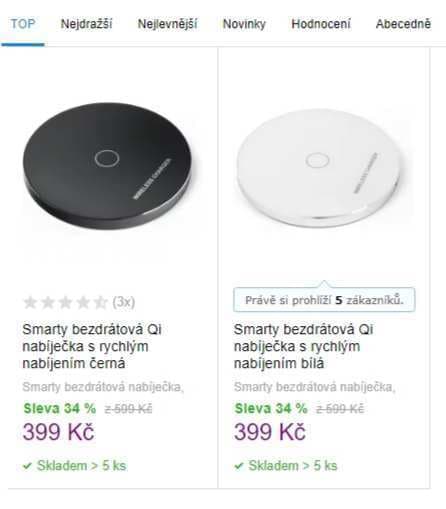The height and width of the screenshot is (509, 446).
Task: Open the Novinky tab
Action: [244, 24]
